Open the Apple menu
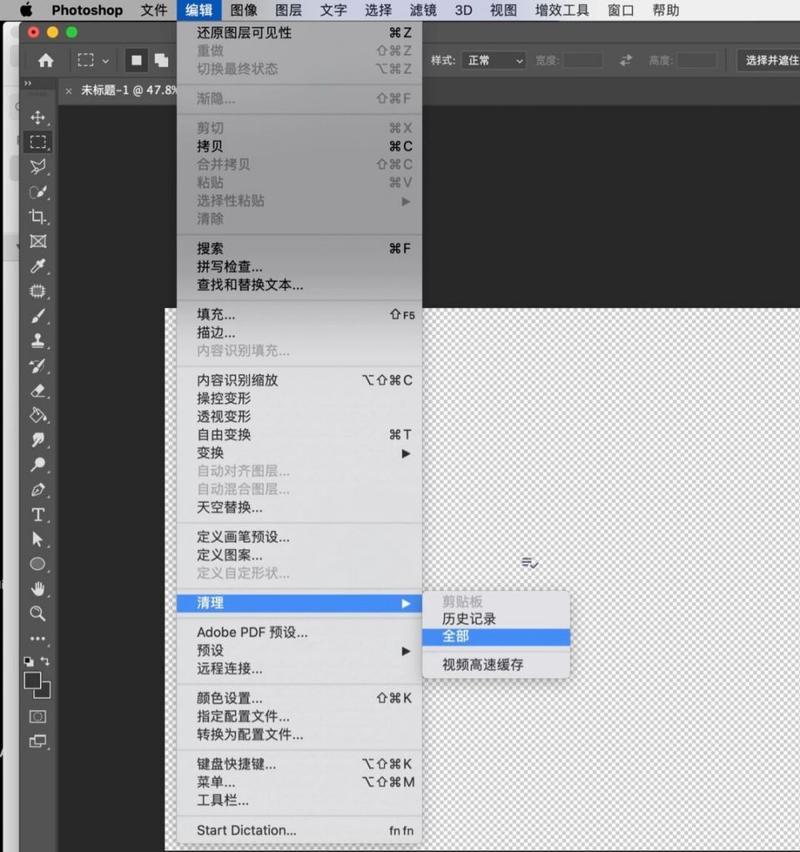Viewport: 800px width, 852px height. pos(26,10)
